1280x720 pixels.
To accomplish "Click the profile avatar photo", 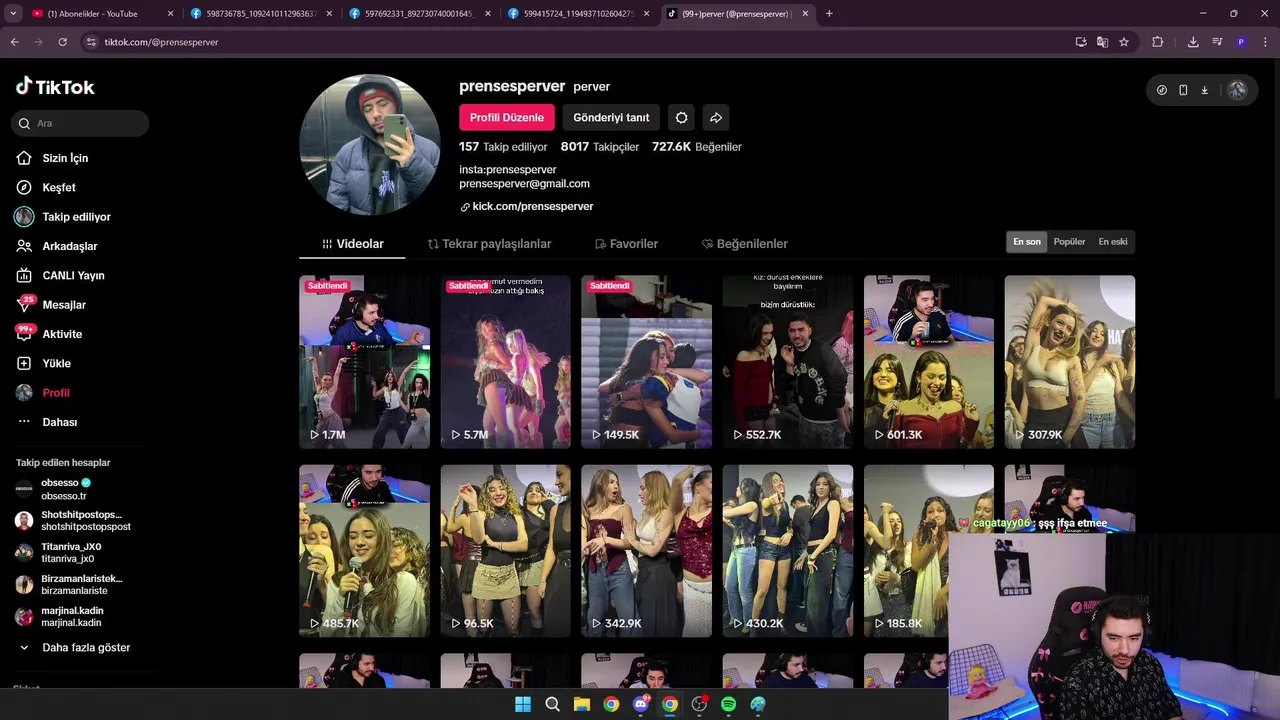I will (x=370, y=145).
